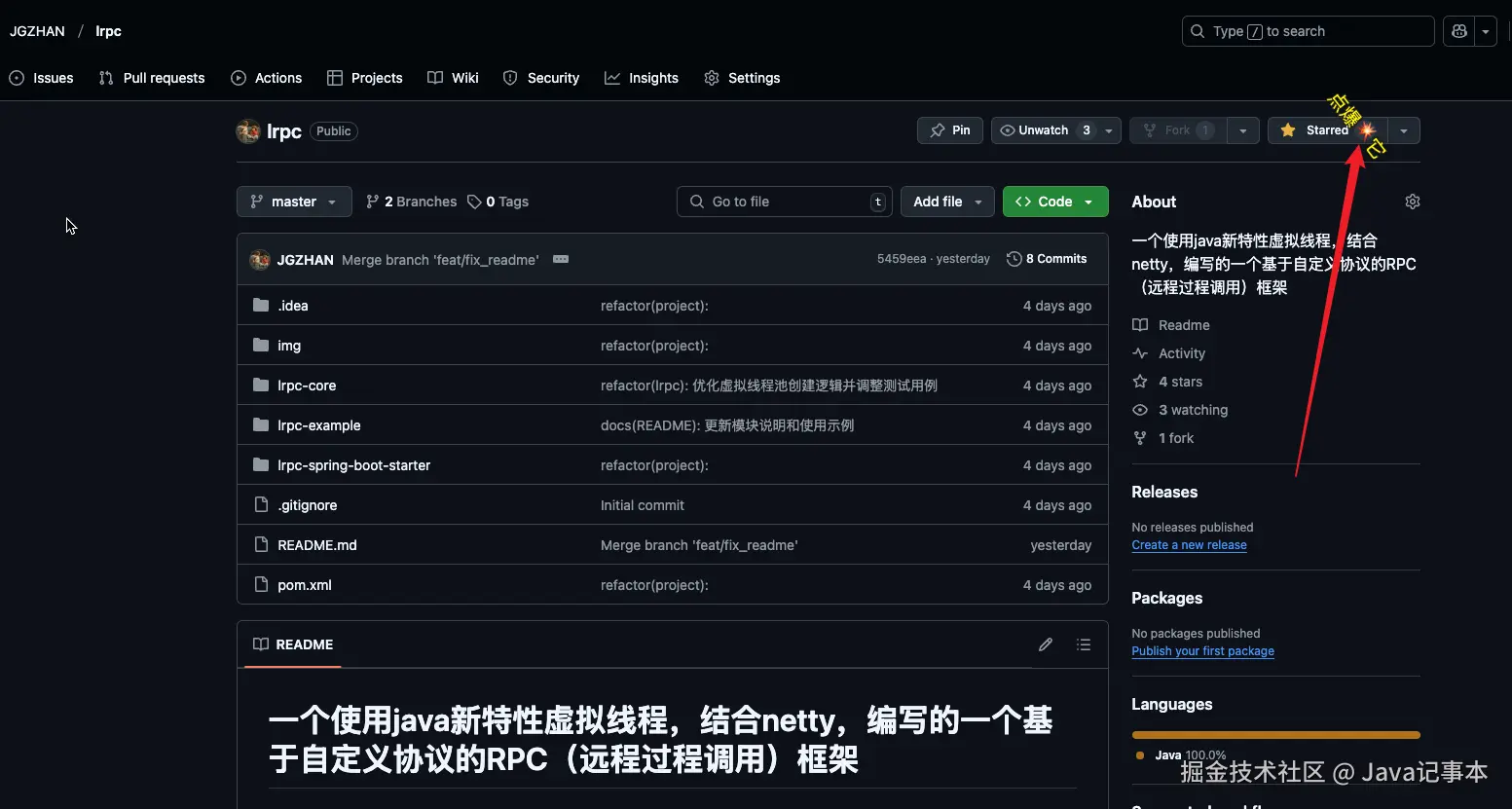The image size is (1512, 809).
Task: Open the Add file dropdown
Action: pos(947,202)
